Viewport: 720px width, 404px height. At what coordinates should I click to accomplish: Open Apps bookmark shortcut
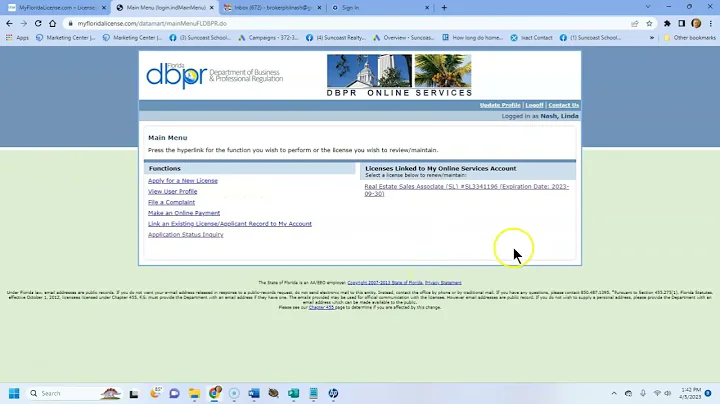(x=17, y=38)
